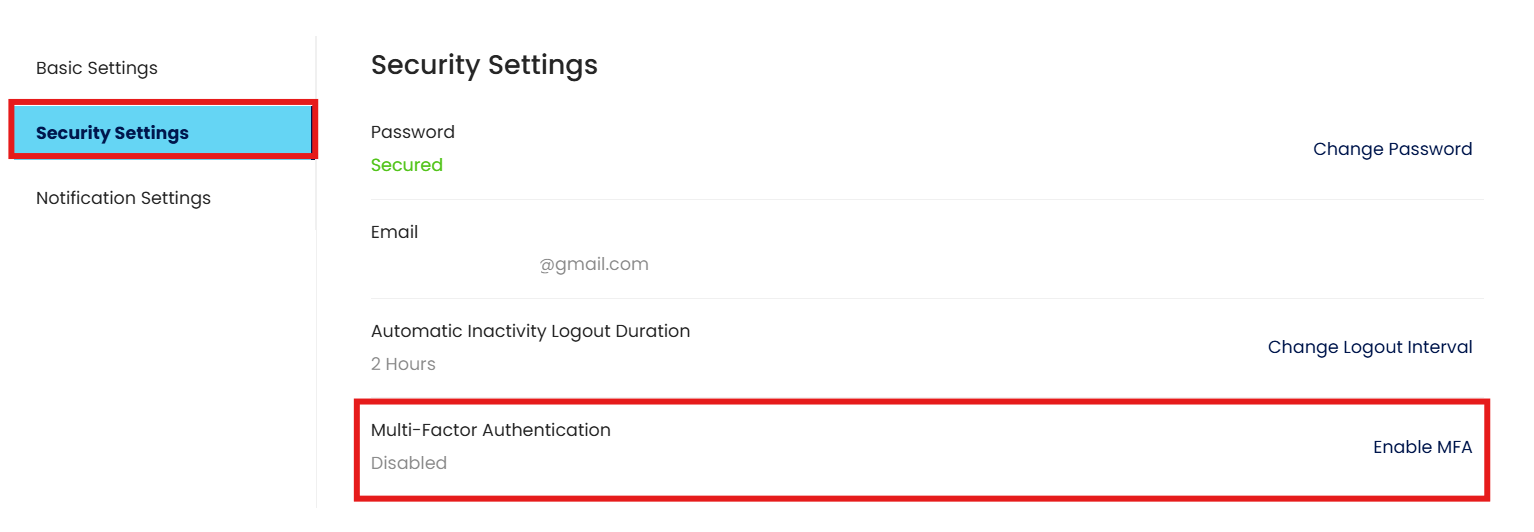Click the vertical divider beside the sidebar
The image size is (1534, 532).
[316, 300]
